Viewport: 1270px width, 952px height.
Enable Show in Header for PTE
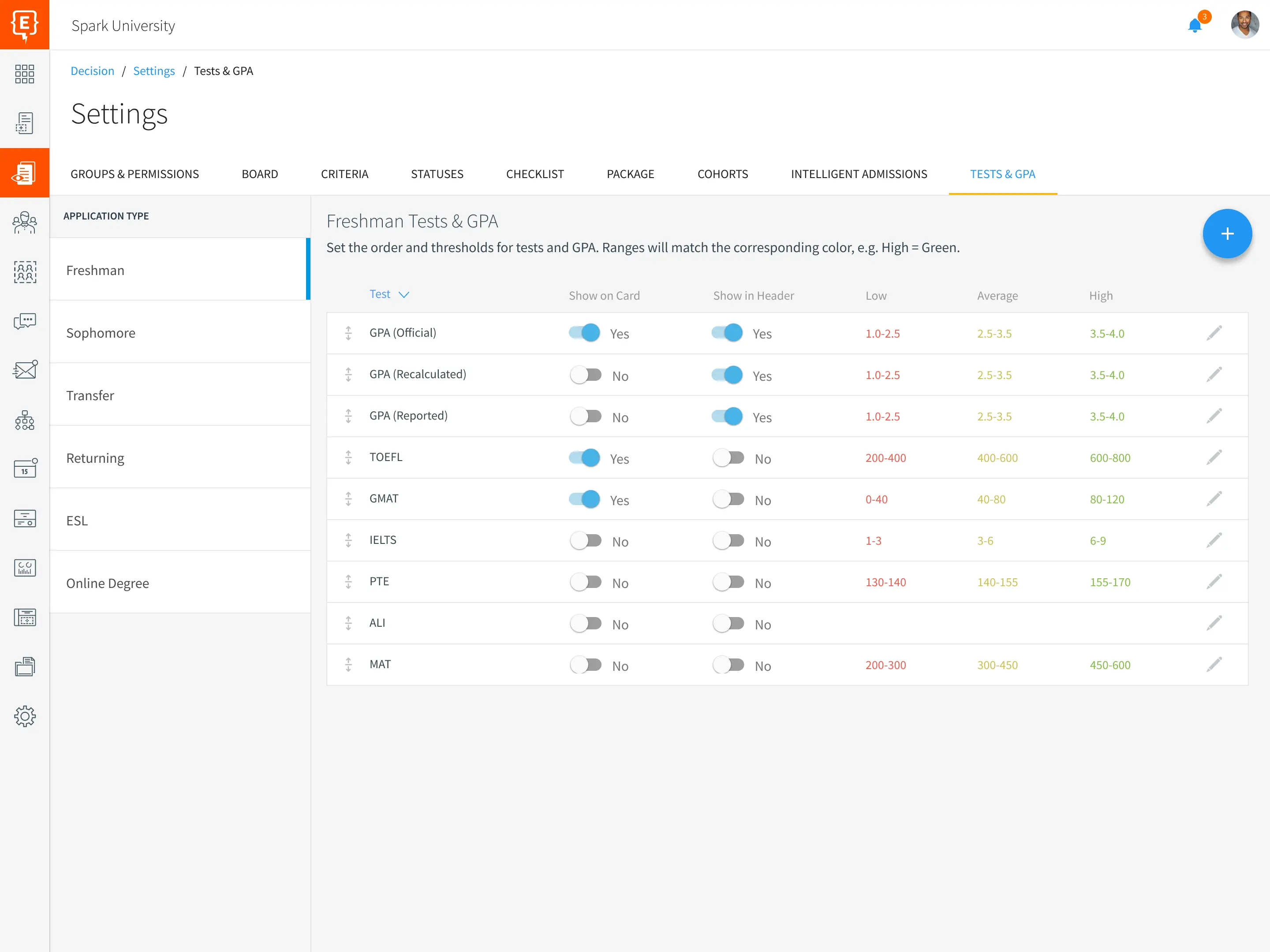point(728,582)
